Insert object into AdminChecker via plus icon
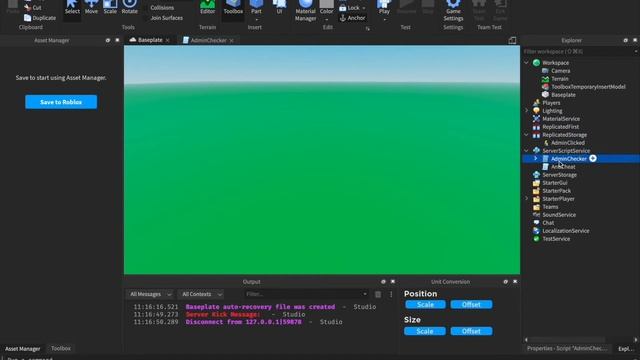This screenshot has width=640, height=360. click(x=593, y=158)
